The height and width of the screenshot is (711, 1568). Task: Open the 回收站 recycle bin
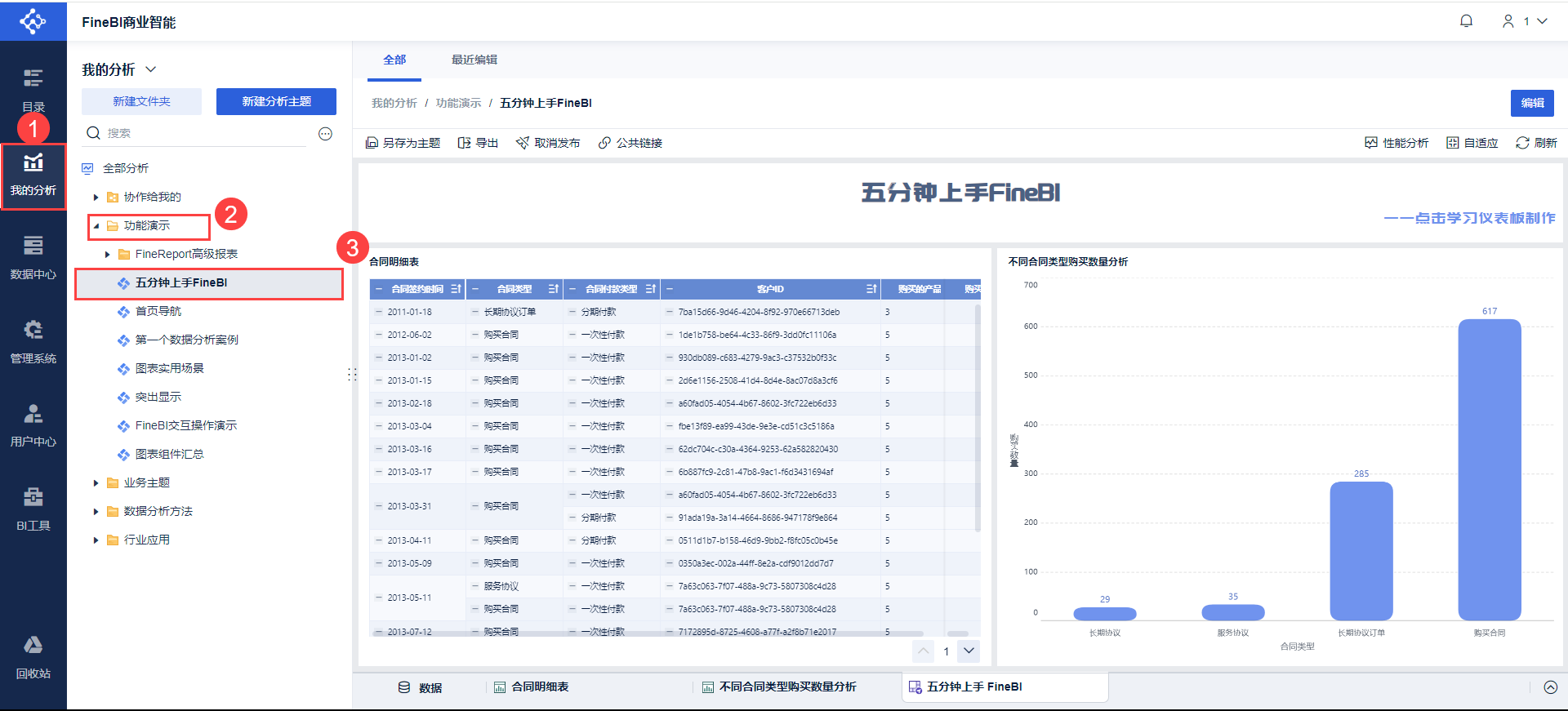(x=33, y=657)
